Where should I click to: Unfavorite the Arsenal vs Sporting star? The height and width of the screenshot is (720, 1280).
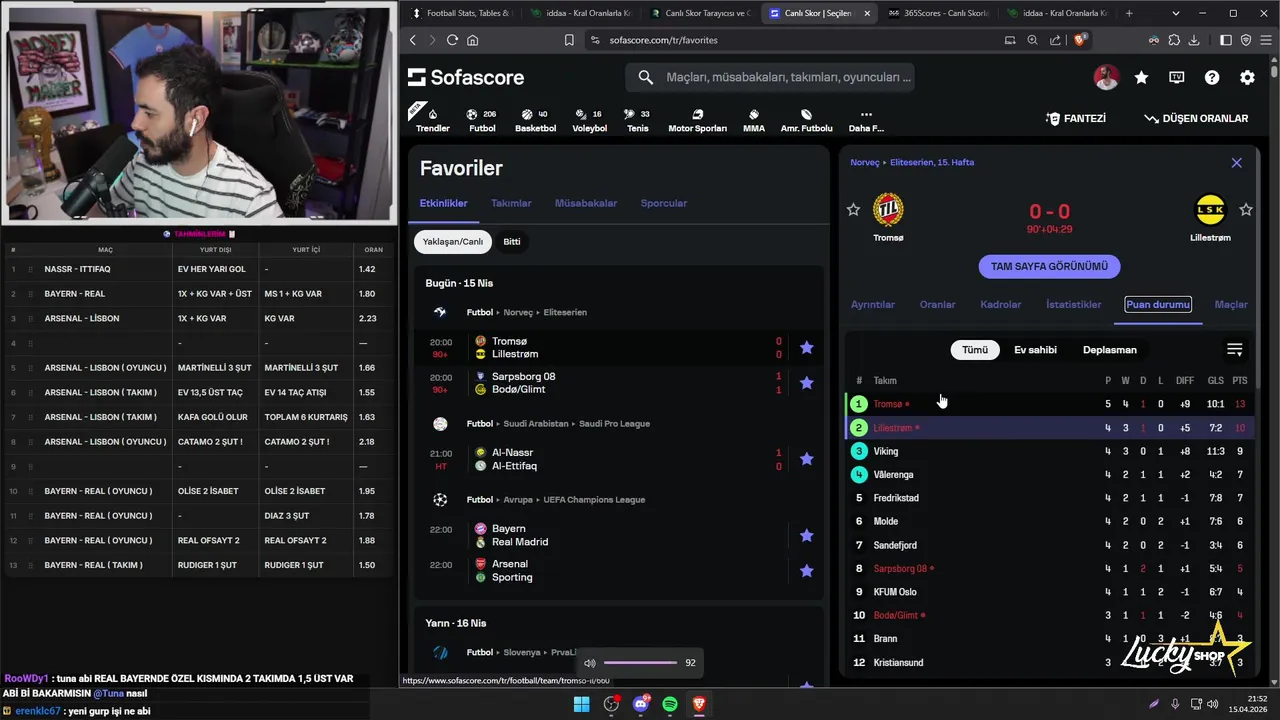[x=807, y=571]
